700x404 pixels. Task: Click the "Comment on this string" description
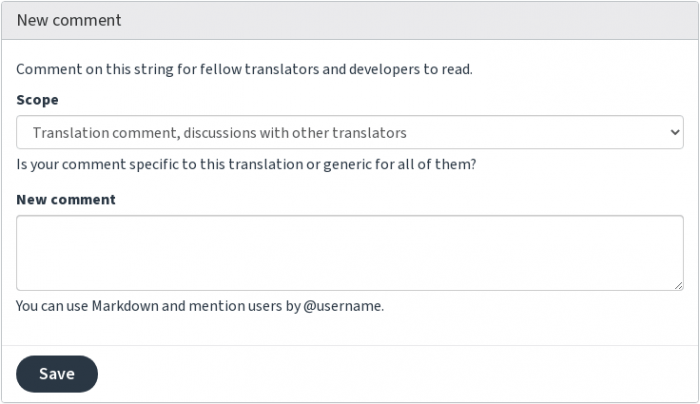pyautogui.click(x=244, y=69)
